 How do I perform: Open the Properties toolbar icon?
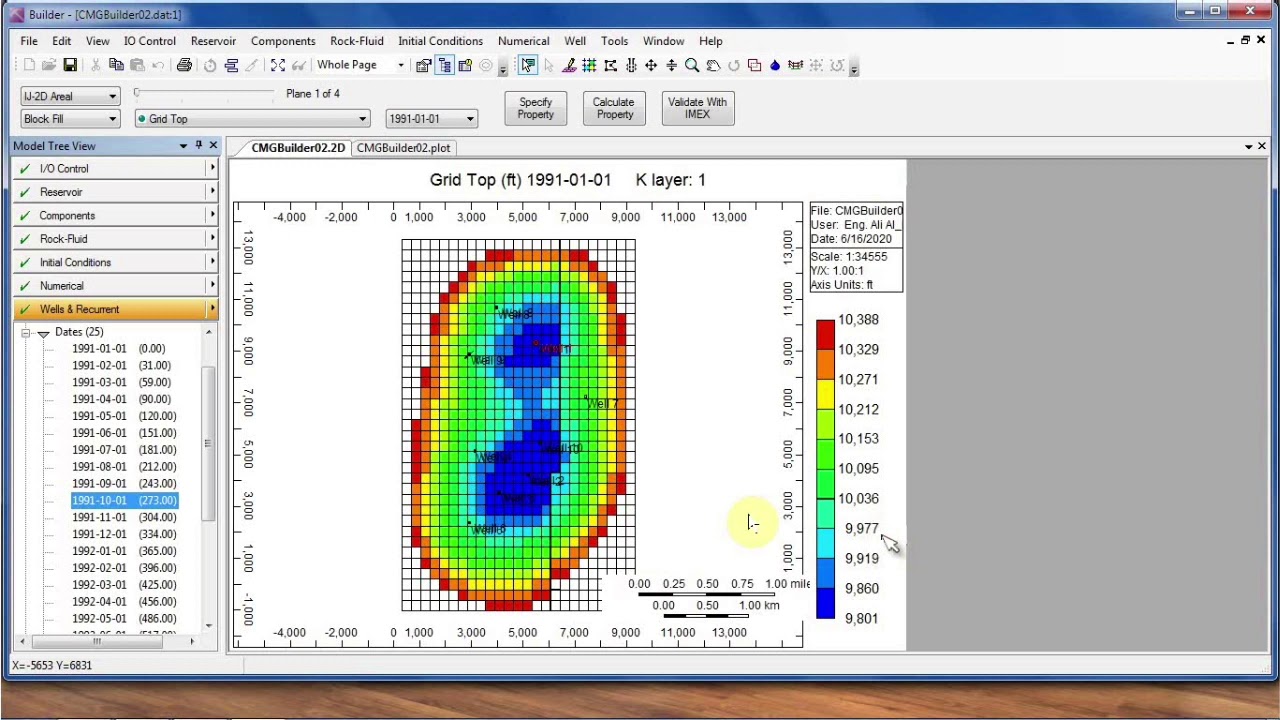(x=423, y=66)
